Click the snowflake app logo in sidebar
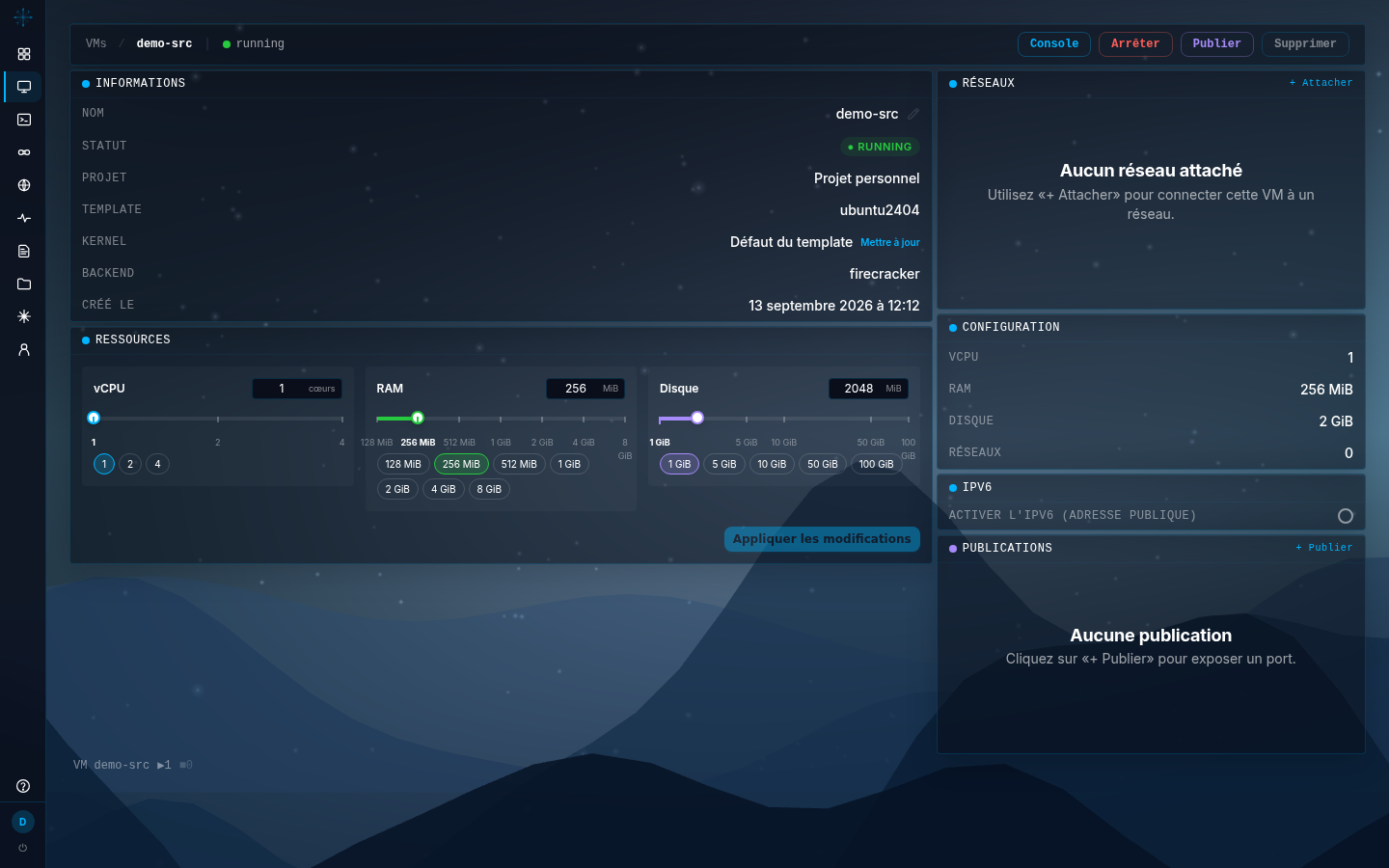 click(x=23, y=17)
